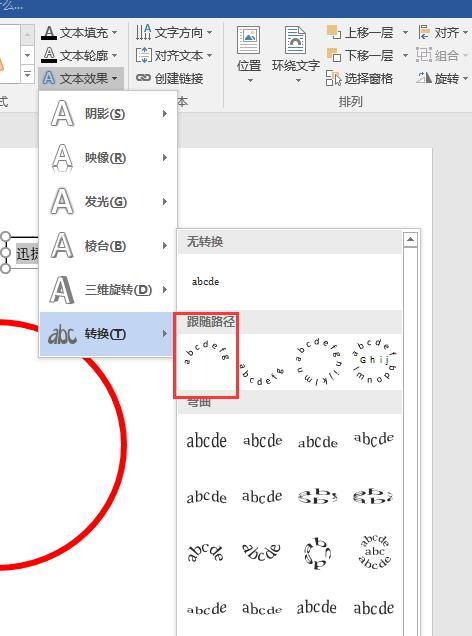Viewport: 472px width, 636px height.
Task: Select 转换(T) transform menu item
Action: (108, 334)
